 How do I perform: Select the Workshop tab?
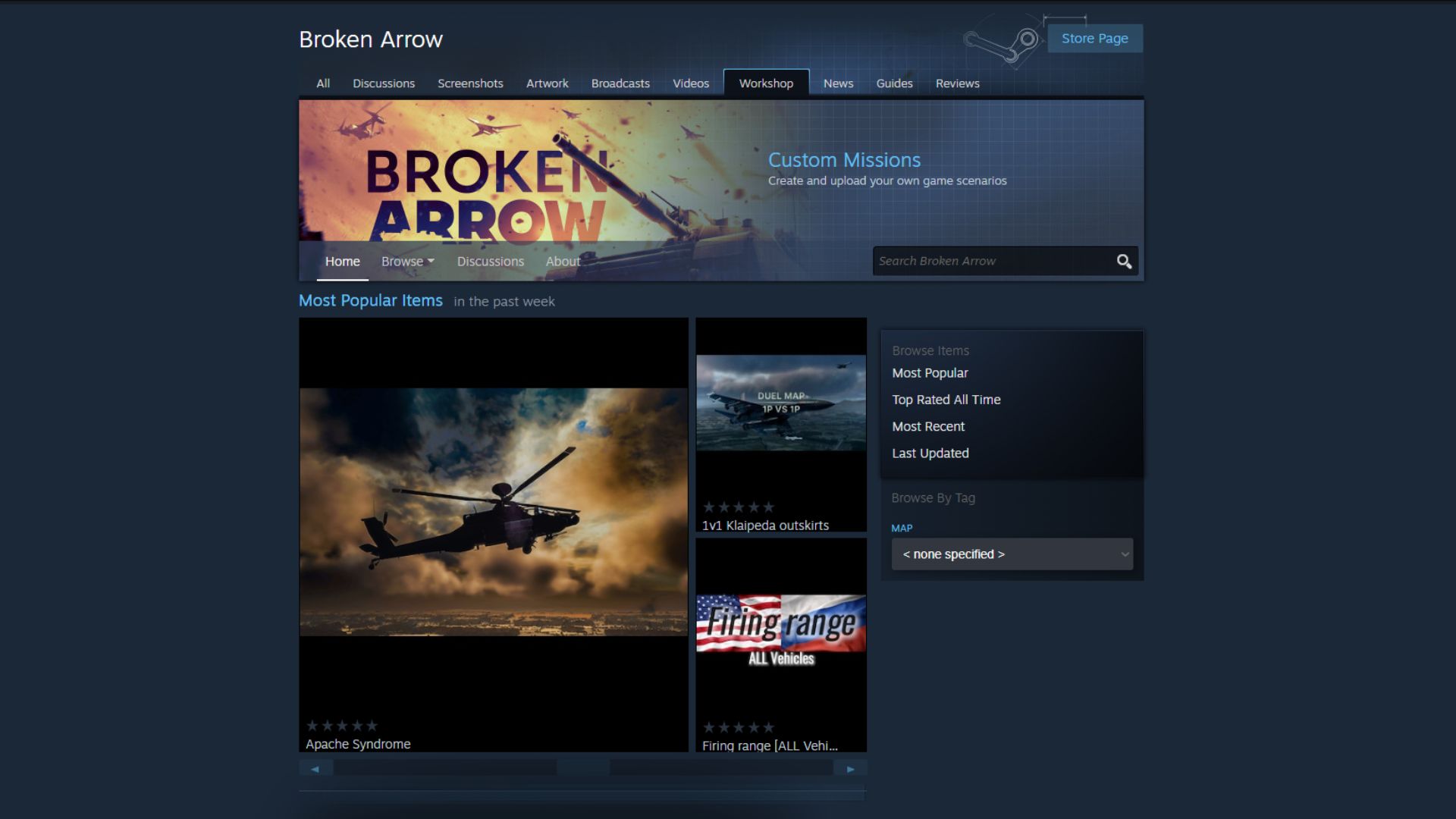click(x=766, y=83)
